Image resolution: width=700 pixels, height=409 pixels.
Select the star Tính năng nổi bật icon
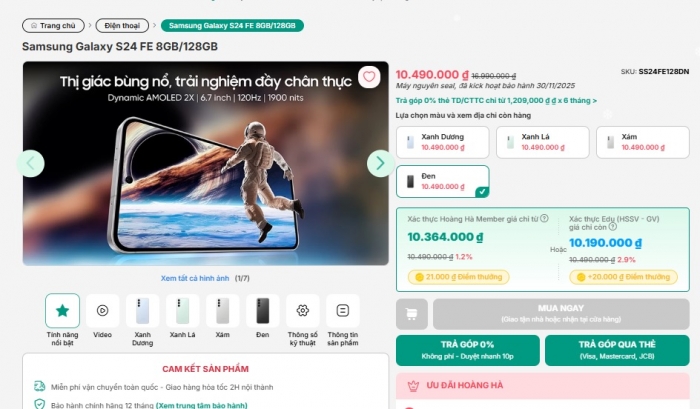pyautogui.click(x=62, y=310)
